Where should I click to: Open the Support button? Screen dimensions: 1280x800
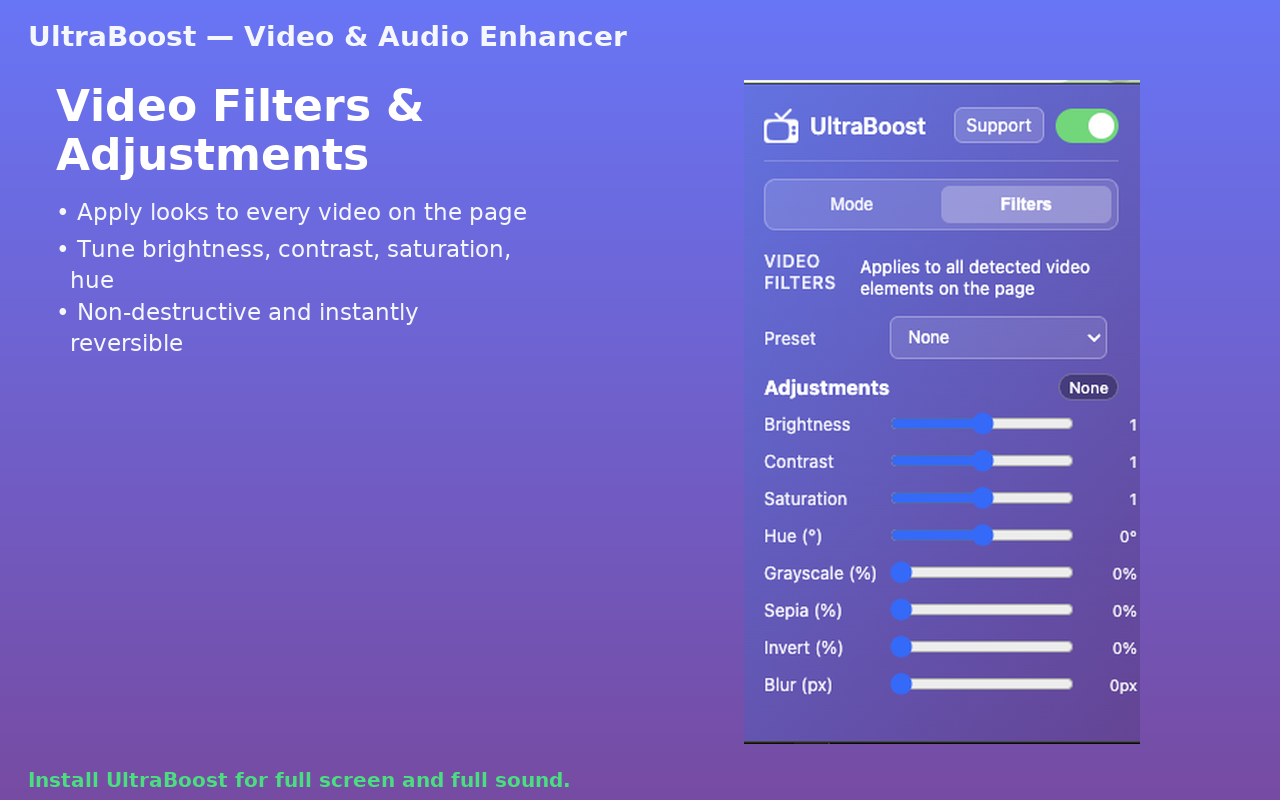point(999,126)
